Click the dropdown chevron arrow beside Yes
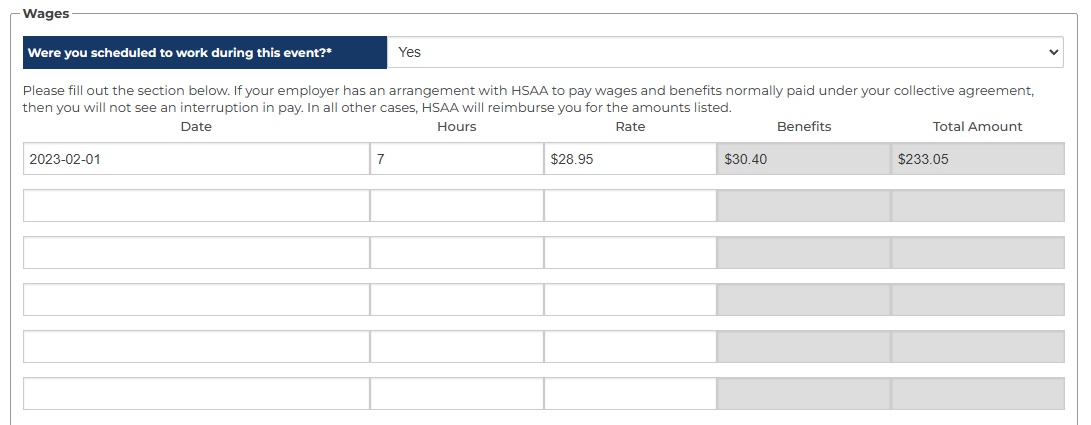Screen dimensions: 1091x425 tap(1053, 52)
